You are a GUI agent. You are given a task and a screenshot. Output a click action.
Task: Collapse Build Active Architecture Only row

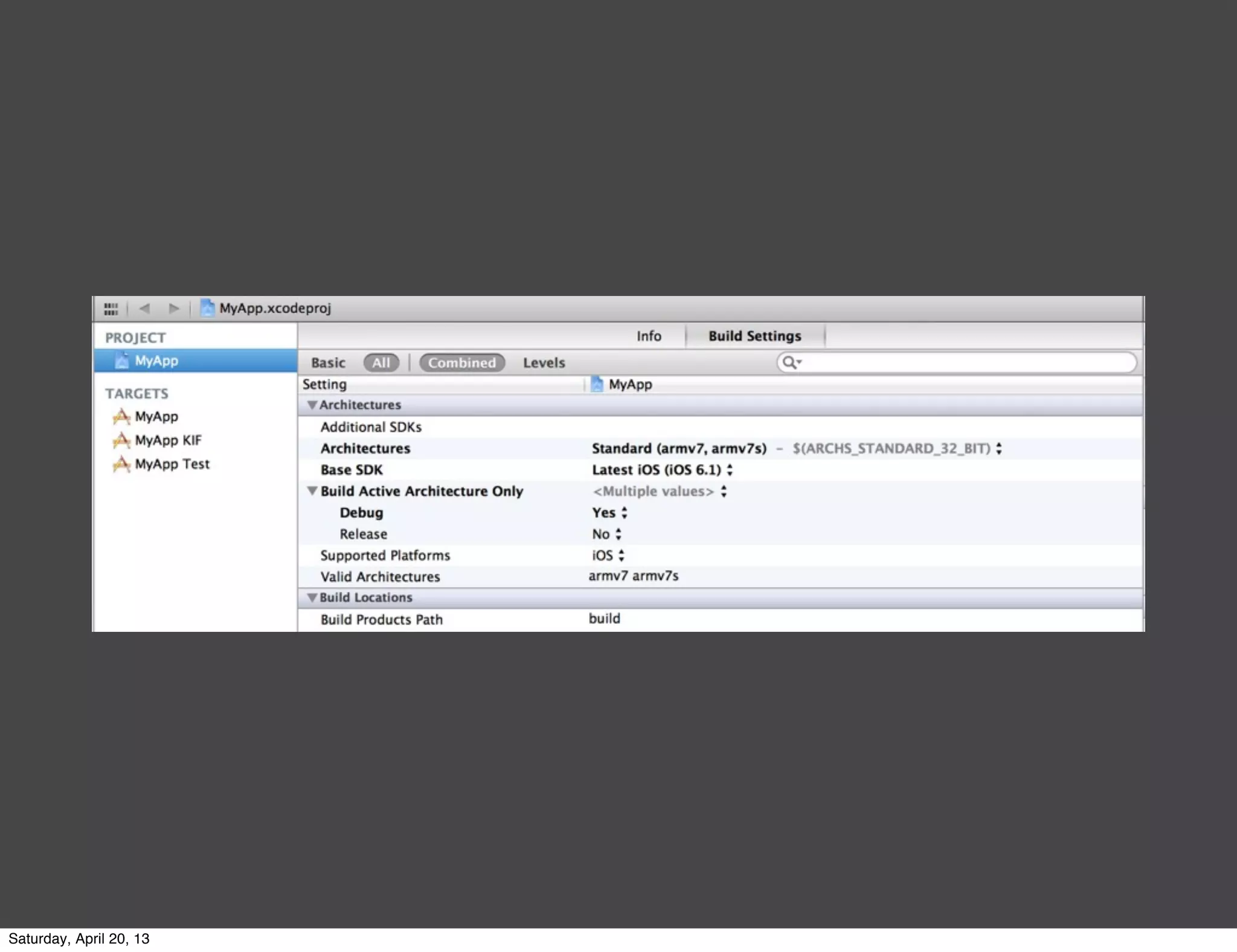[312, 491]
